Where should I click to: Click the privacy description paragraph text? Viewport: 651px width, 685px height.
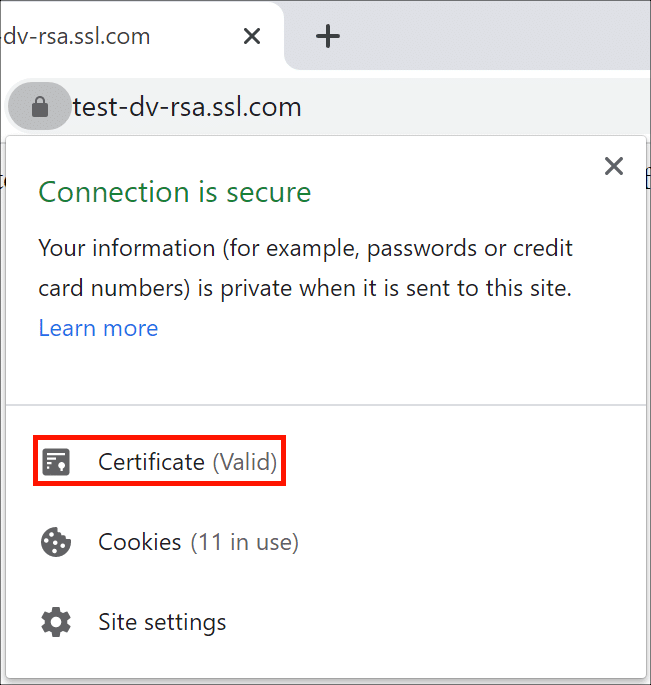point(304,268)
